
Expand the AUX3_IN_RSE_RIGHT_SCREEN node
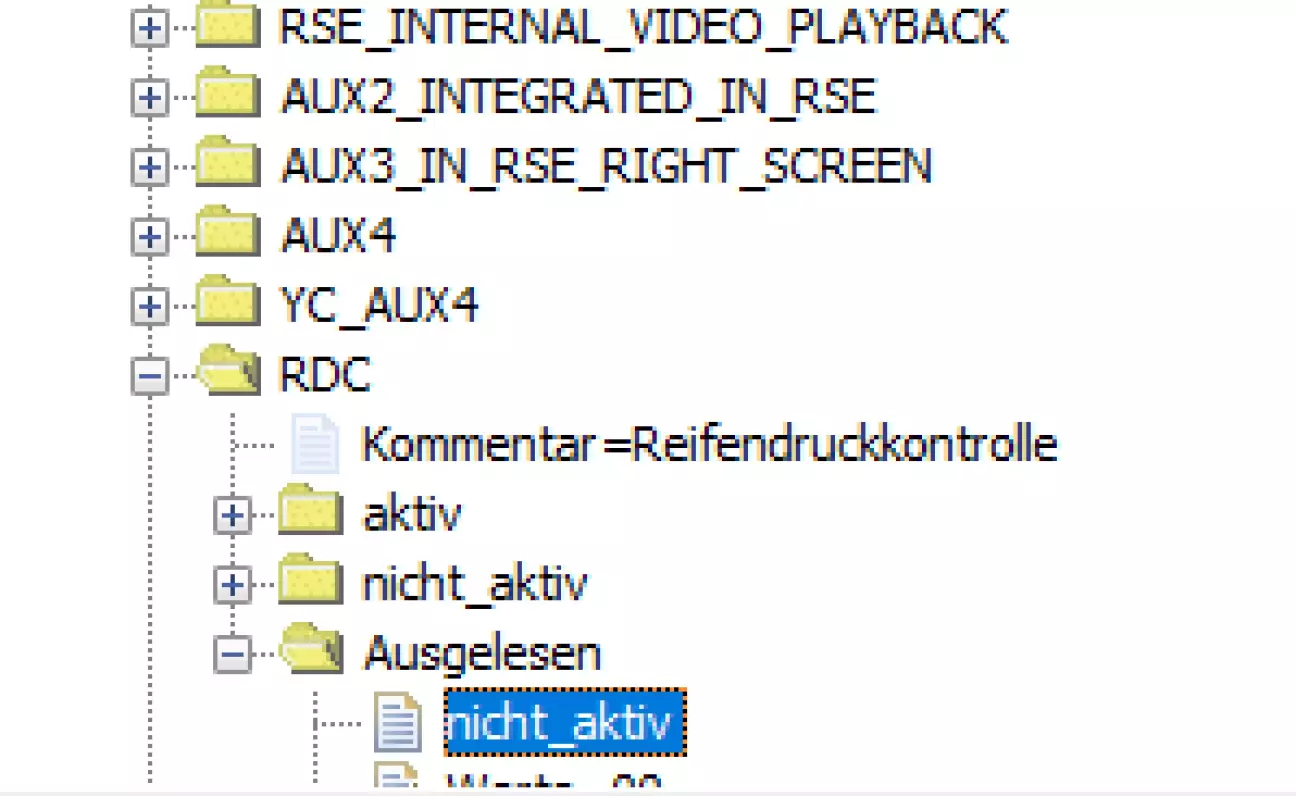tap(149, 167)
